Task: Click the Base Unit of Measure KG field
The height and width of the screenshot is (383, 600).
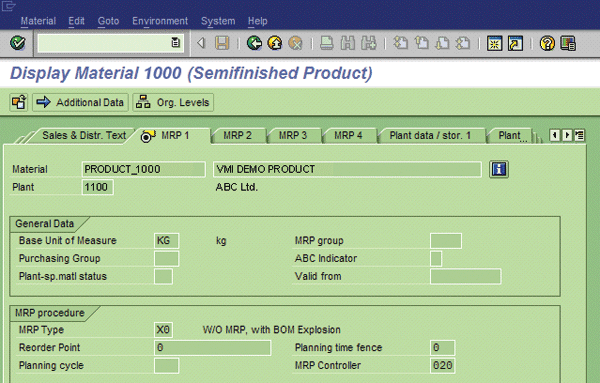Action: [x=166, y=241]
